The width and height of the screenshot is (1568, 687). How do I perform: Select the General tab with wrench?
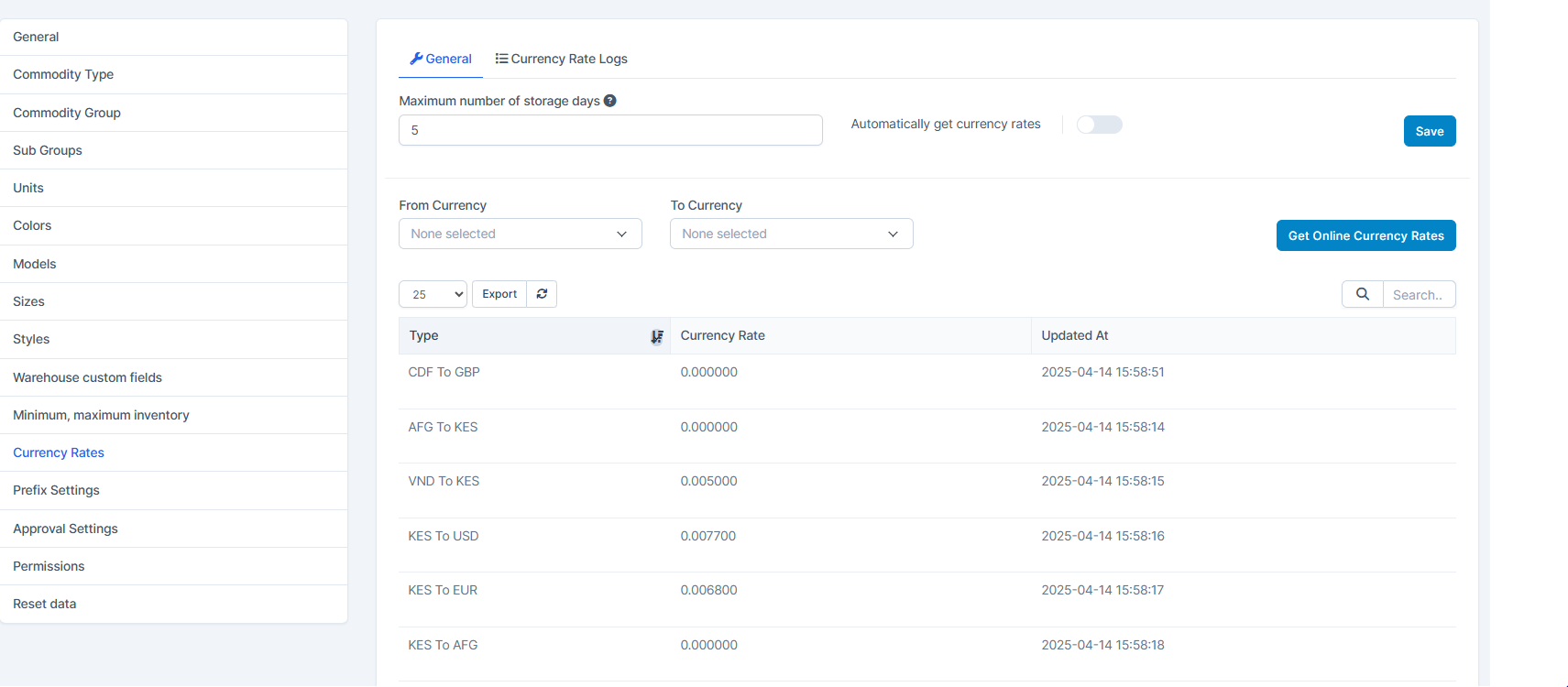pyautogui.click(x=441, y=59)
